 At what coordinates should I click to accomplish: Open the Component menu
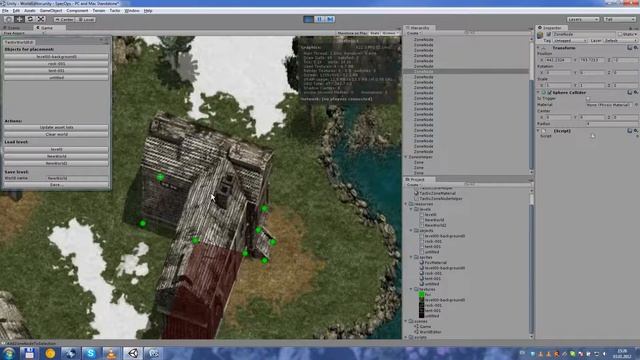(77, 11)
